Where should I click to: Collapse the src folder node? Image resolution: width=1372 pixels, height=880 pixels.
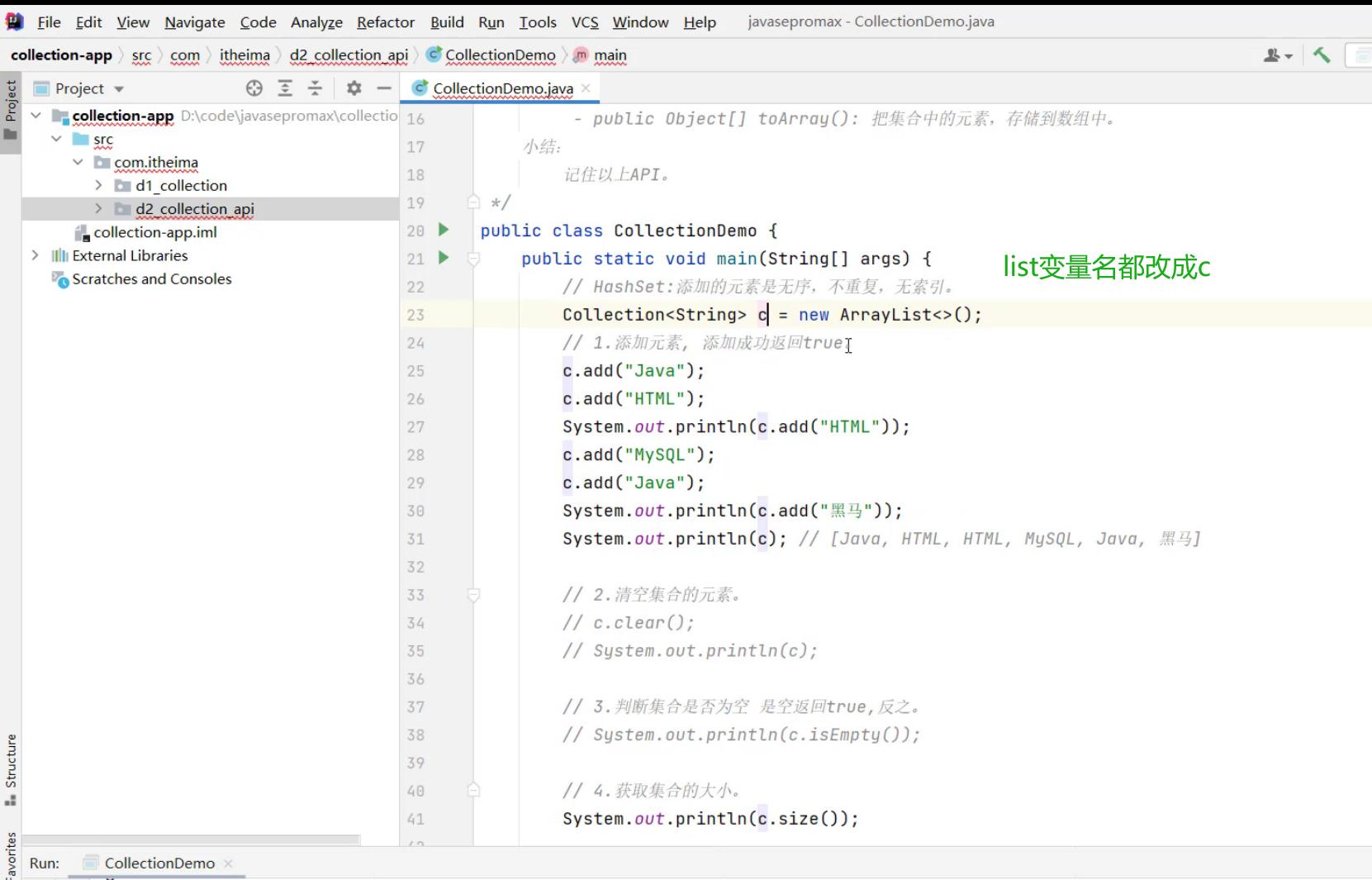tap(56, 139)
